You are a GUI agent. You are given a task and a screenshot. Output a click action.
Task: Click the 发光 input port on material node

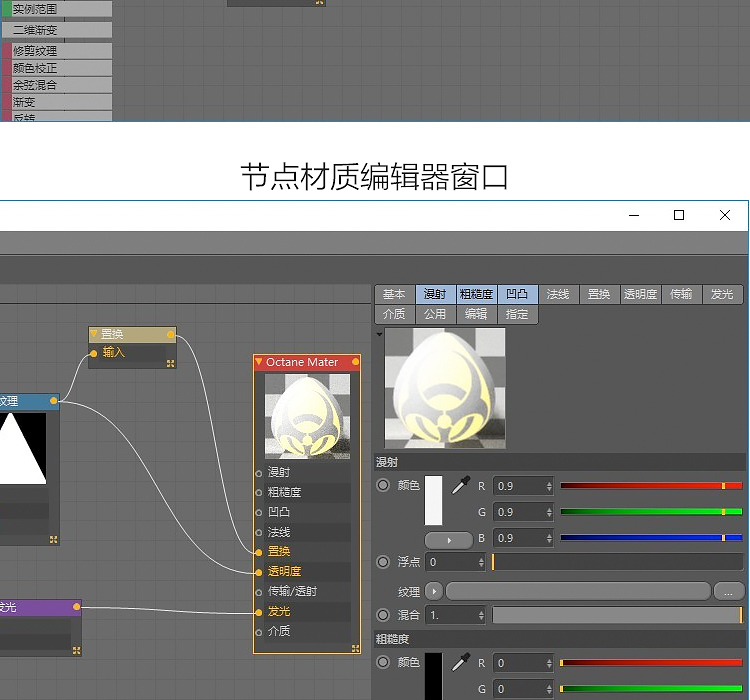click(x=259, y=612)
